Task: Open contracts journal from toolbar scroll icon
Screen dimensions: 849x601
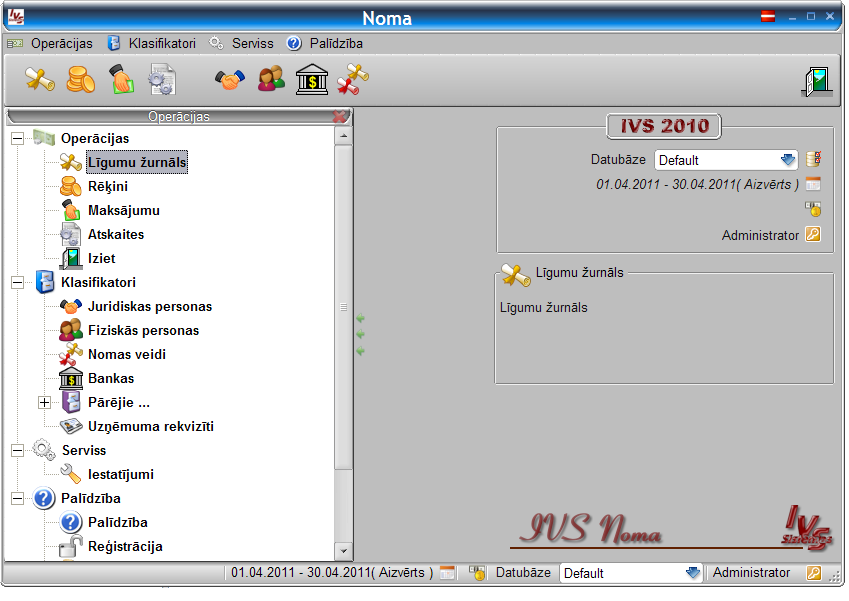Action: point(40,80)
